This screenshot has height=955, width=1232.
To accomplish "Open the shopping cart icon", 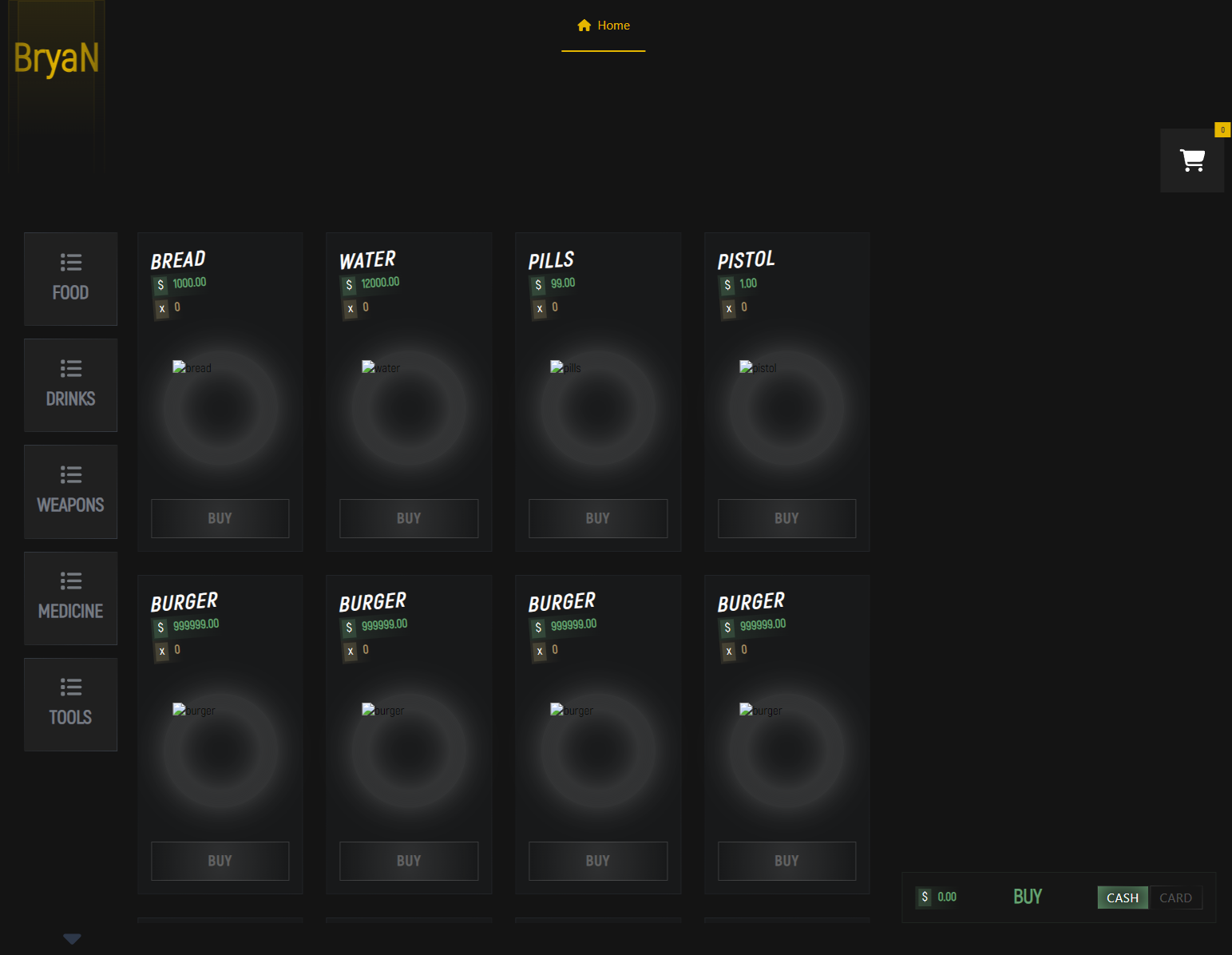I will point(1191,160).
